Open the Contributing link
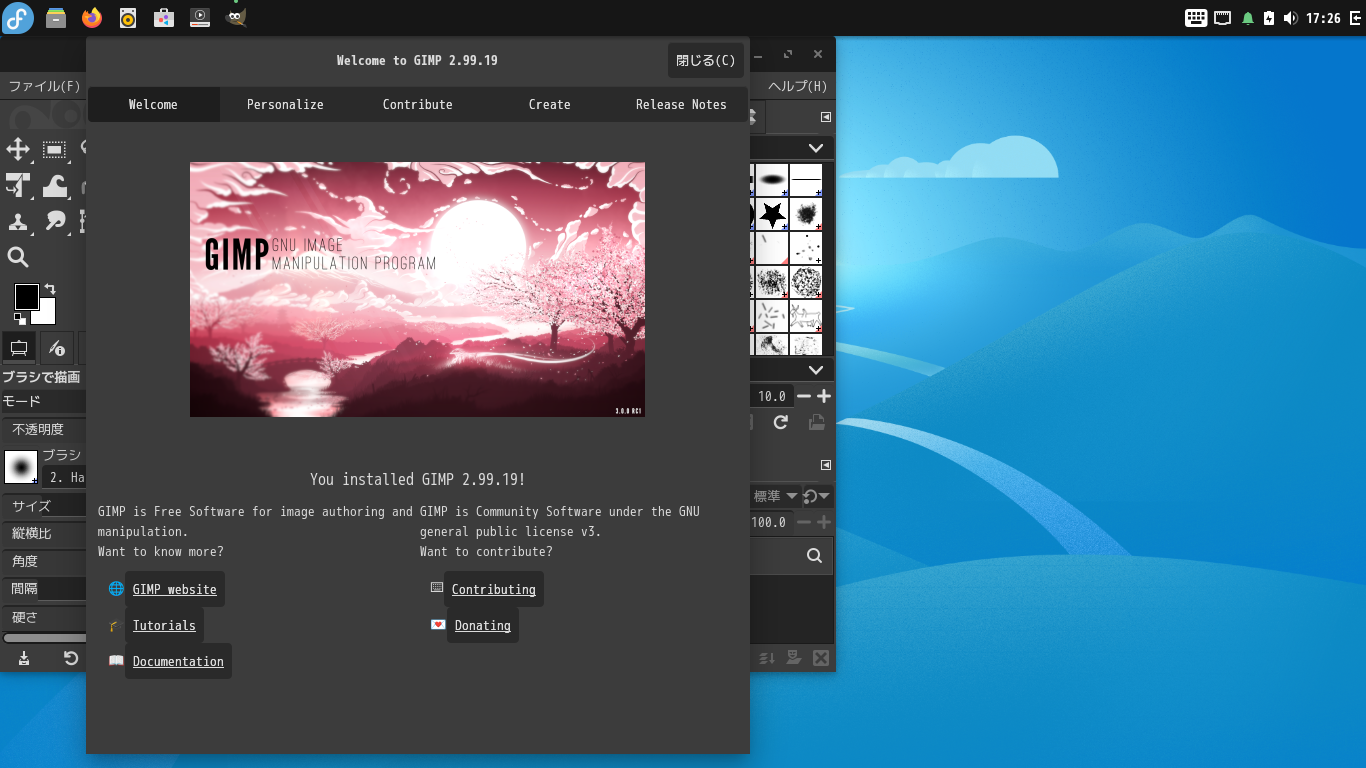 coord(494,589)
